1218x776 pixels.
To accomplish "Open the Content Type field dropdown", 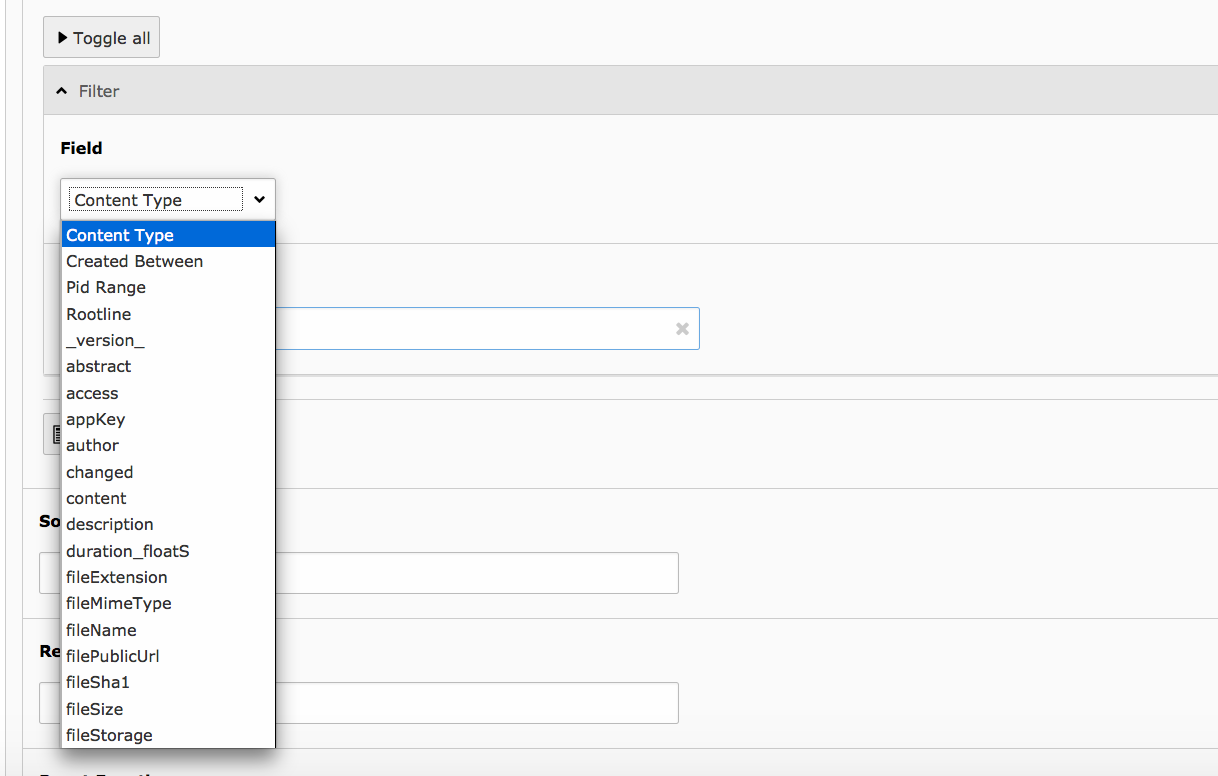I will click(168, 200).
